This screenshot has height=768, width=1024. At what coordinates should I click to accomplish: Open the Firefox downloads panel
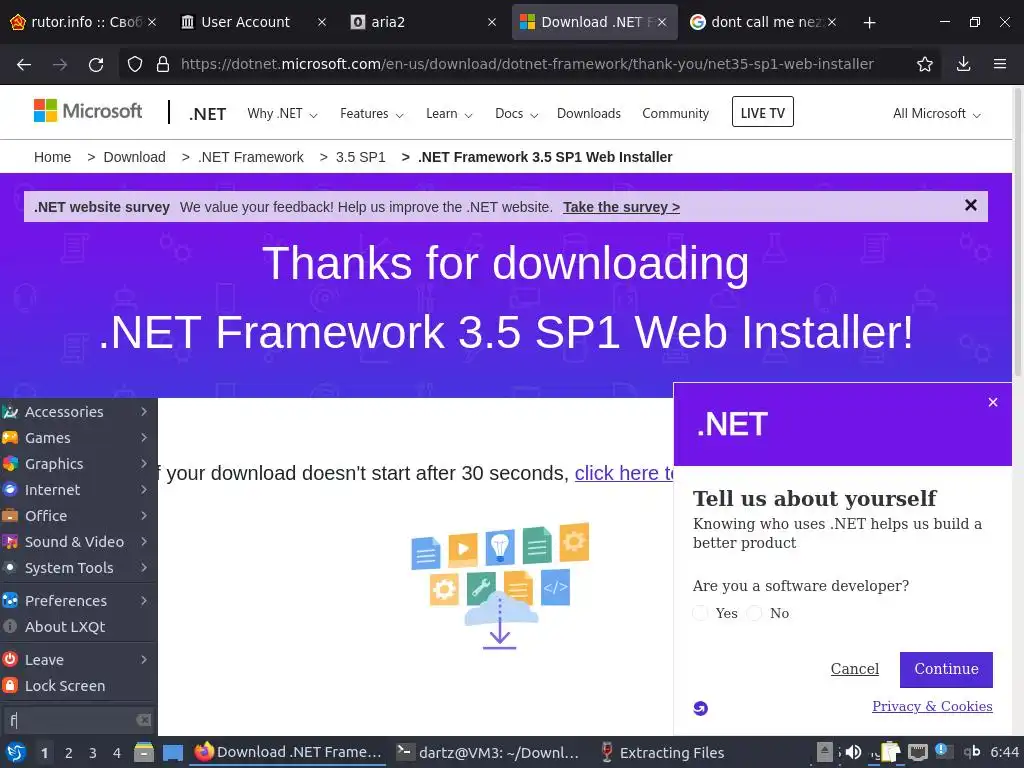pos(963,64)
